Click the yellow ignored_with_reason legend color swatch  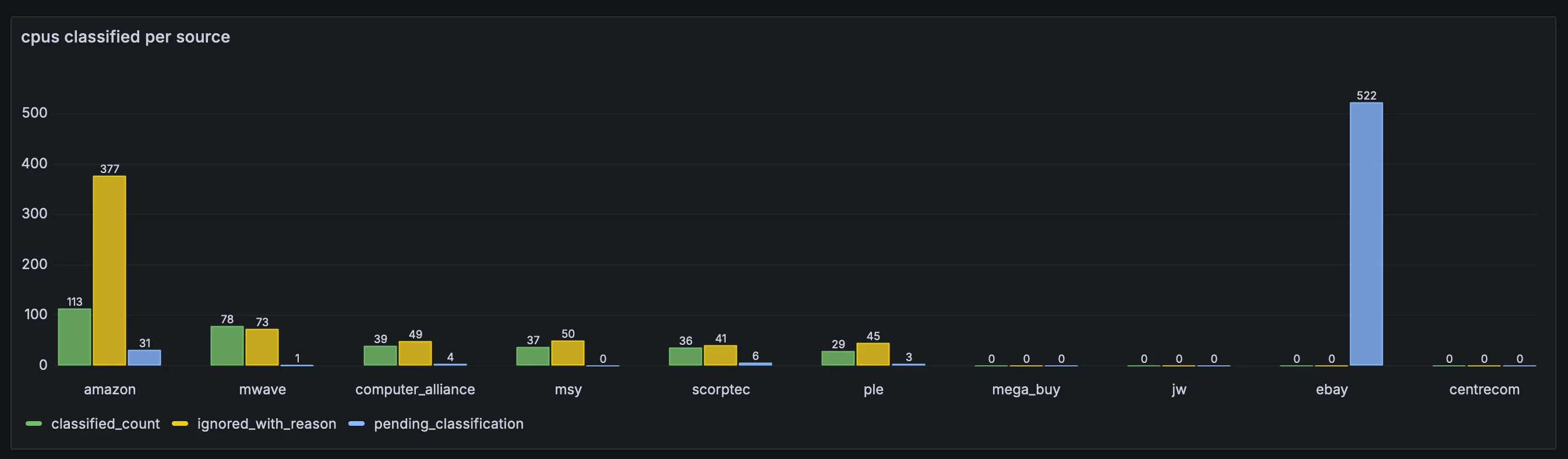pyautogui.click(x=180, y=423)
